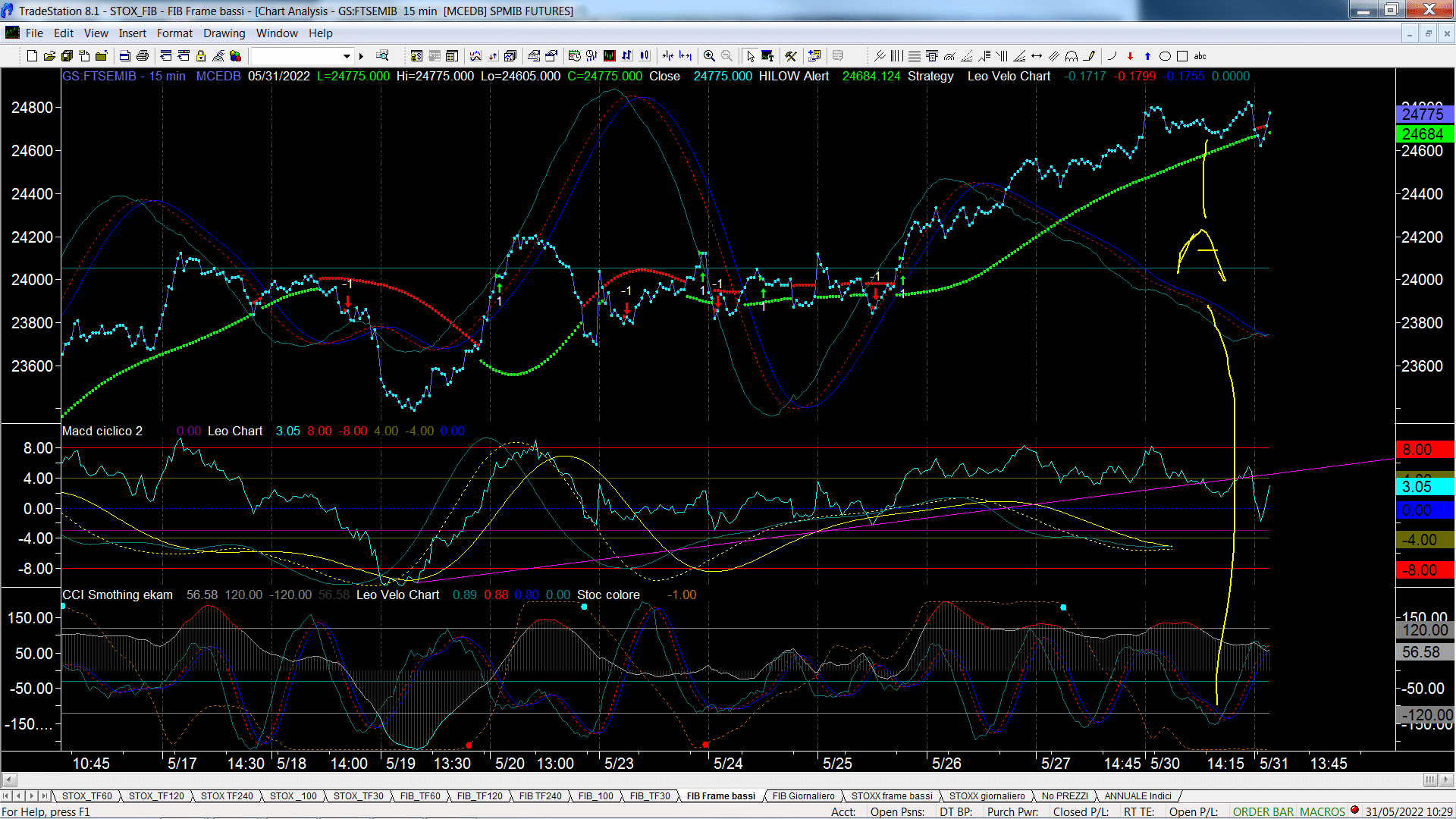Open the File menu
Viewport: 1456px width, 819px height.
[x=34, y=33]
